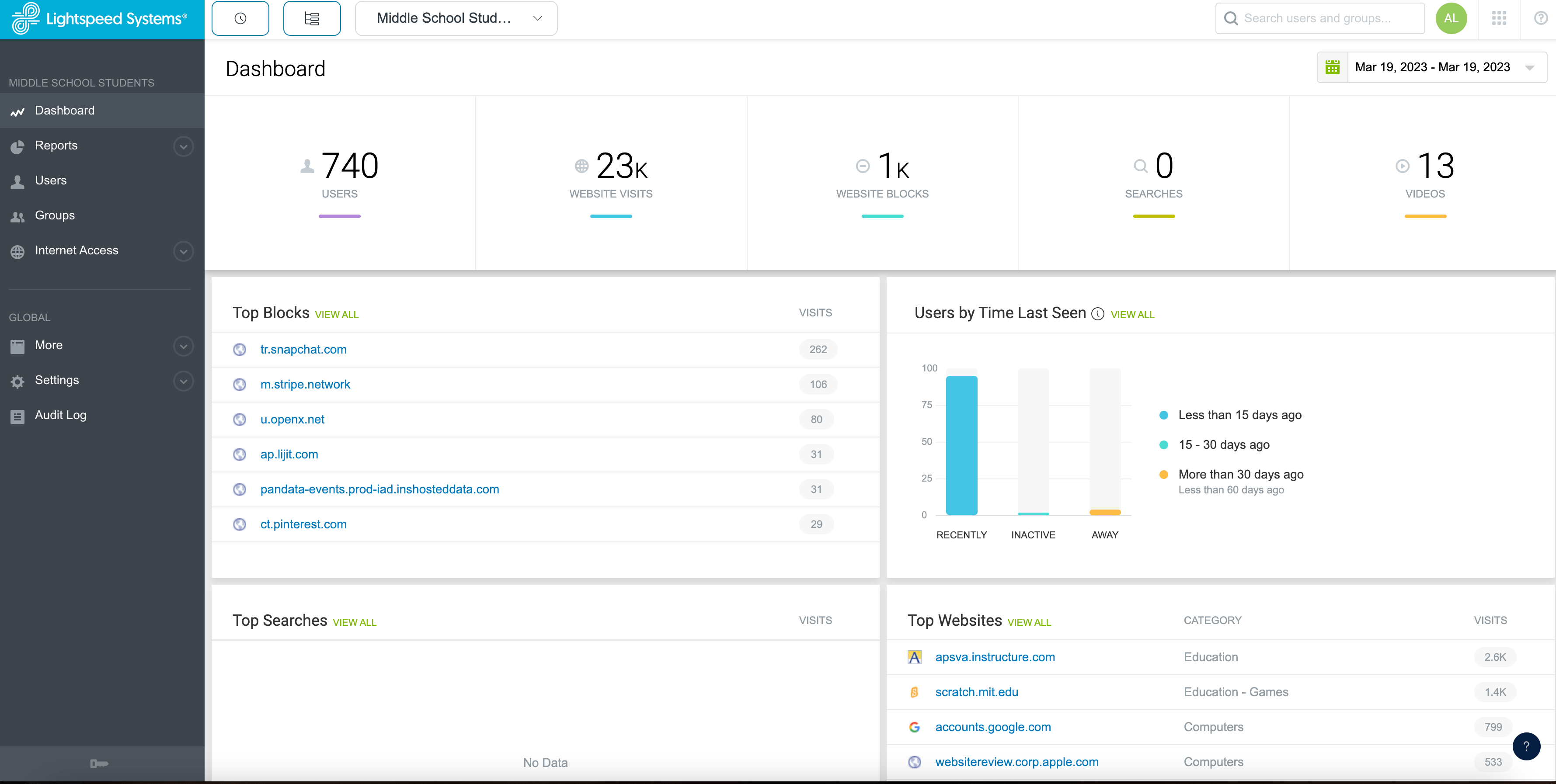Go to Users in the sidebar
The image size is (1556, 784).
51,180
